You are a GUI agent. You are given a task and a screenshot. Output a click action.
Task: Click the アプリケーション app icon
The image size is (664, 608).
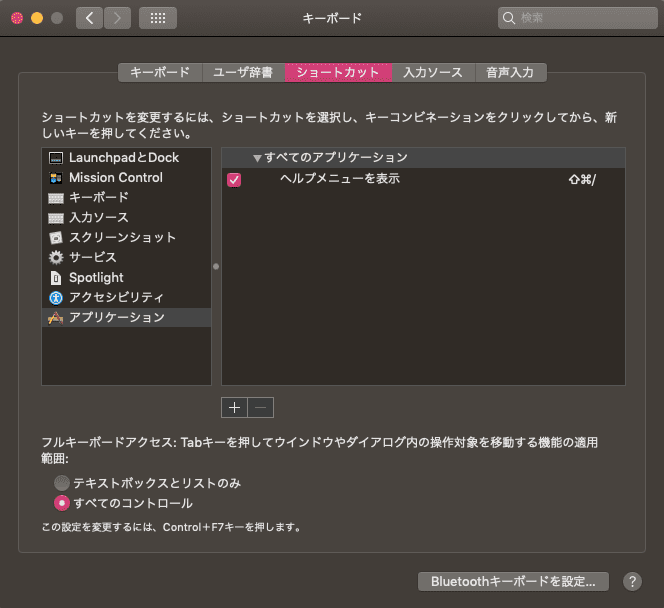pyautogui.click(x=56, y=318)
